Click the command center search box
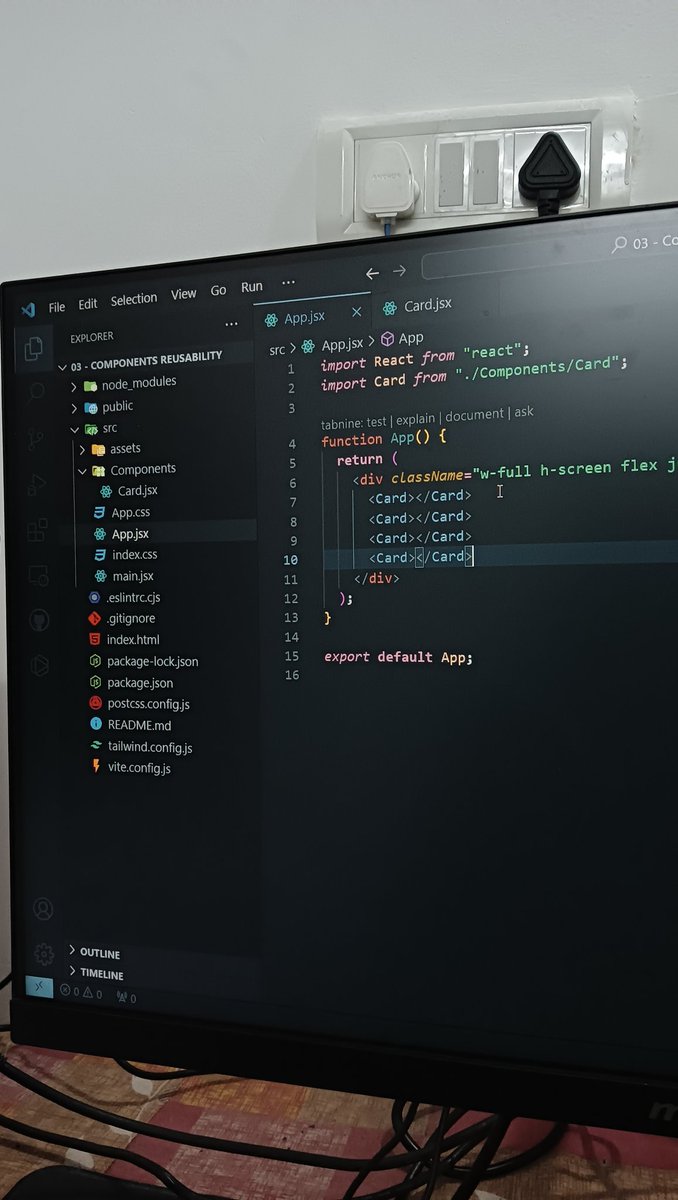 coord(550,254)
